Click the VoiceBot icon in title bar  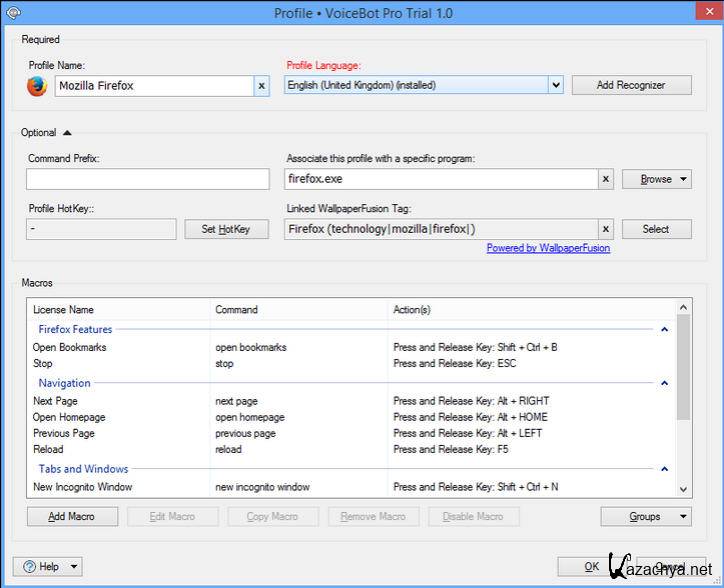(x=11, y=13)
